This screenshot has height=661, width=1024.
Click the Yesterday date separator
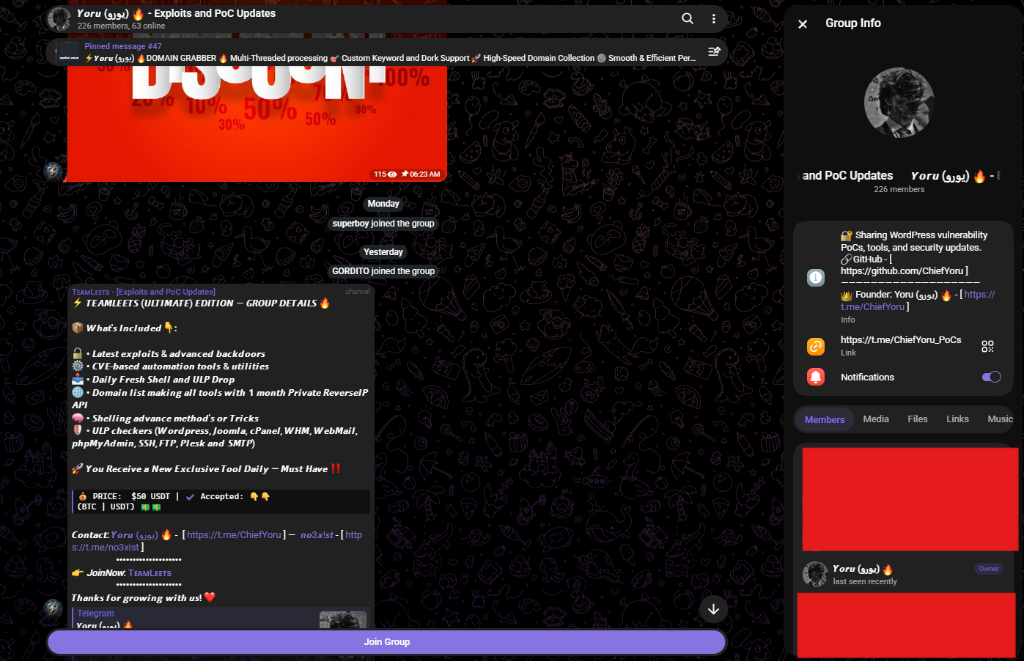click(x=383, y=252)
